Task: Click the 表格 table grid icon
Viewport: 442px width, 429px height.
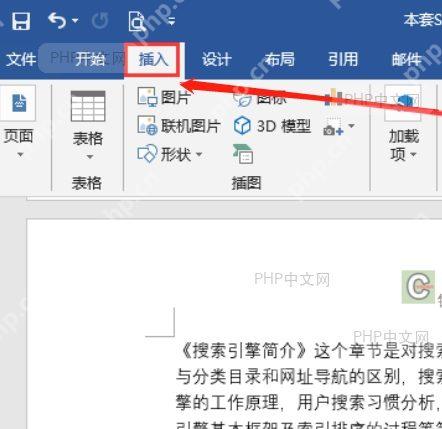Action: [88, 106]
